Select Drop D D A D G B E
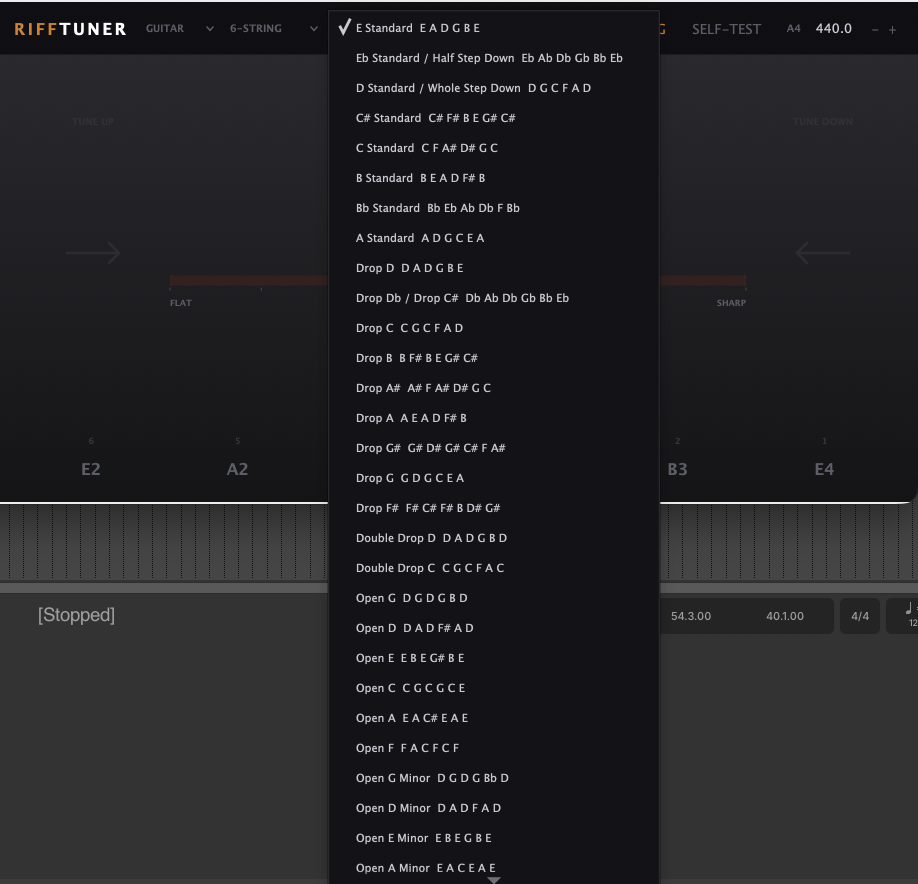The image size is (918, 884). click(x=494, y=268)
